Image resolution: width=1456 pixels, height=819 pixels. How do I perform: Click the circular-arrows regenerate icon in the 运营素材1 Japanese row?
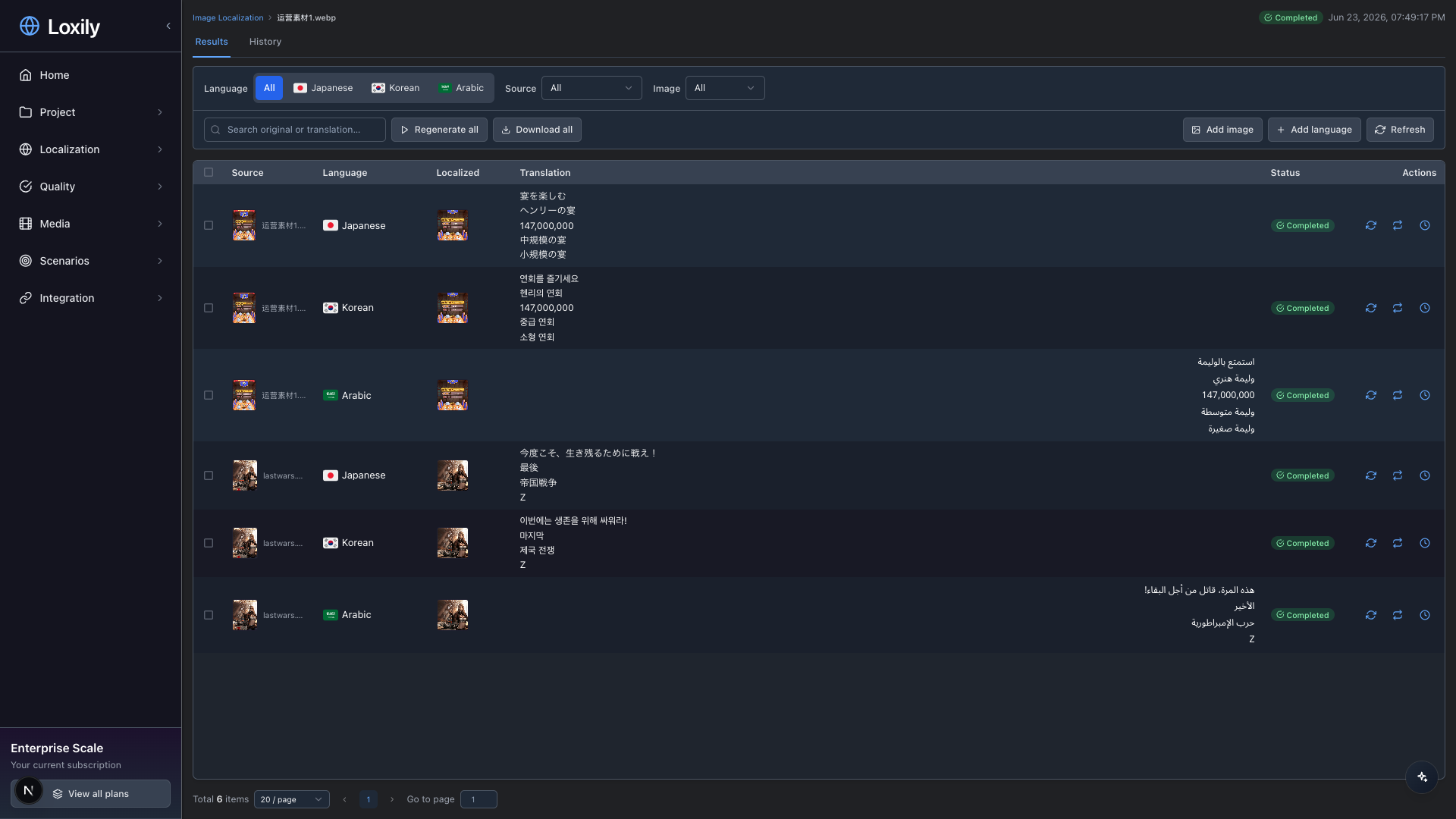click(1371, 225)
